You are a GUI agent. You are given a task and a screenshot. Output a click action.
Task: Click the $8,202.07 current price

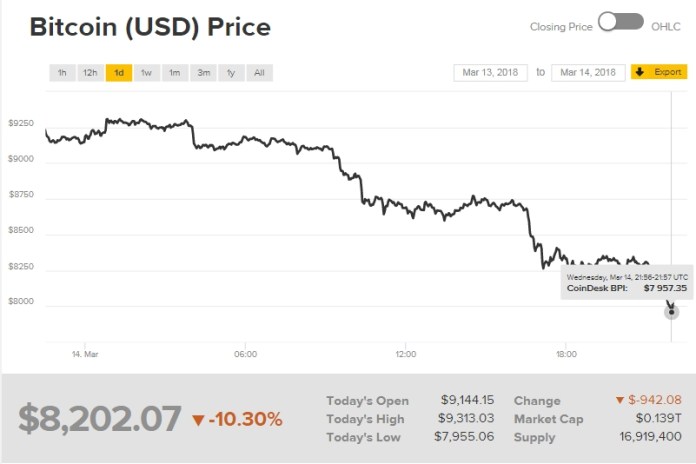[x=100, y=418]
